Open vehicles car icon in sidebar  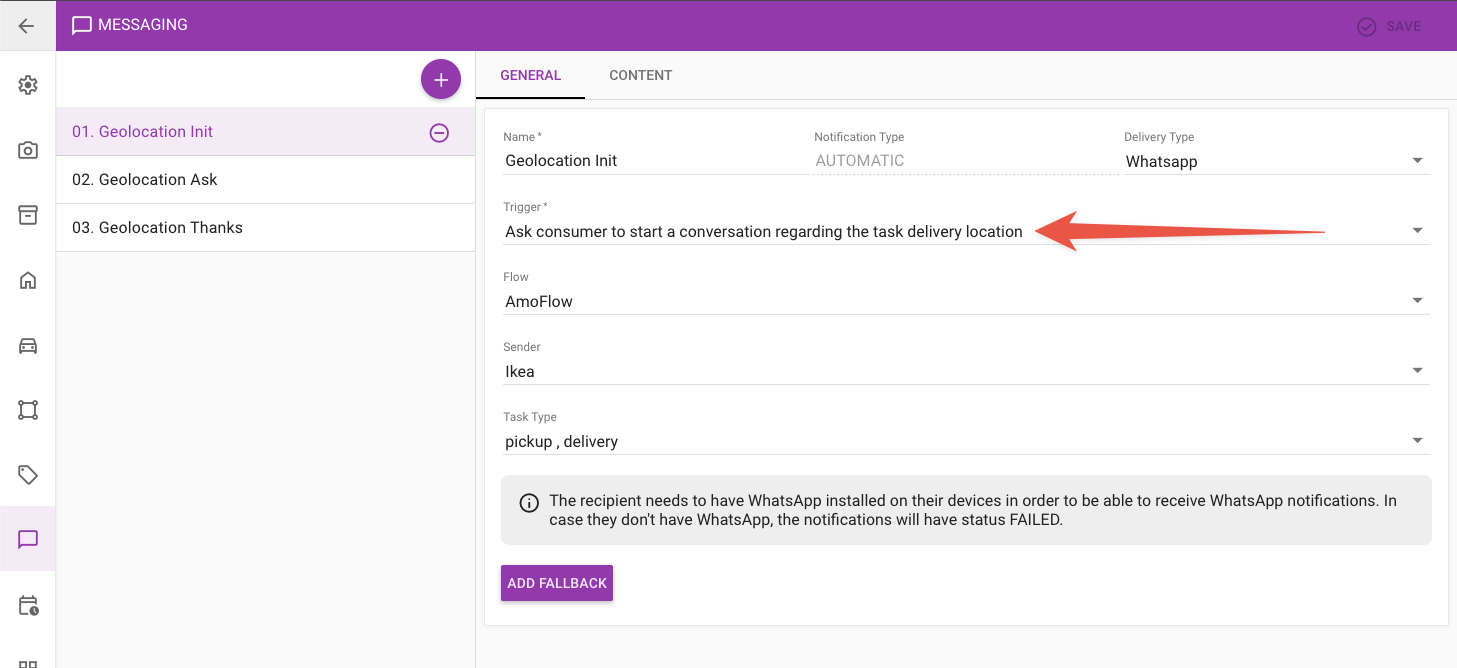[x=28, y=345]
